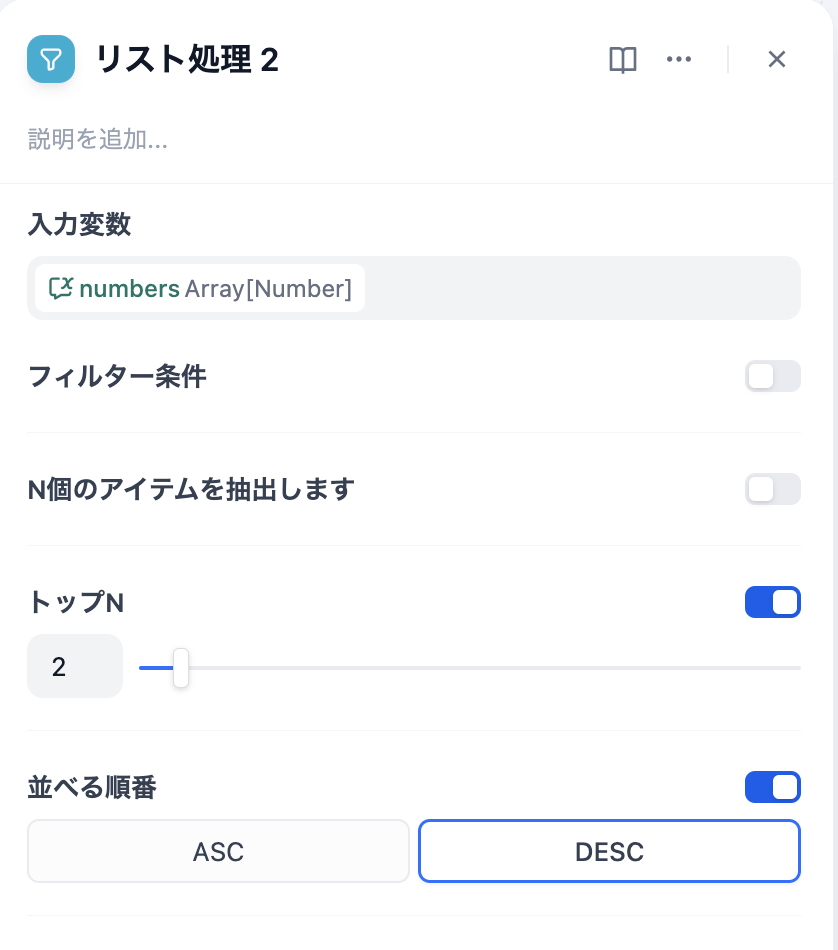Click the トップN slider handle

(x=181, y=667)
